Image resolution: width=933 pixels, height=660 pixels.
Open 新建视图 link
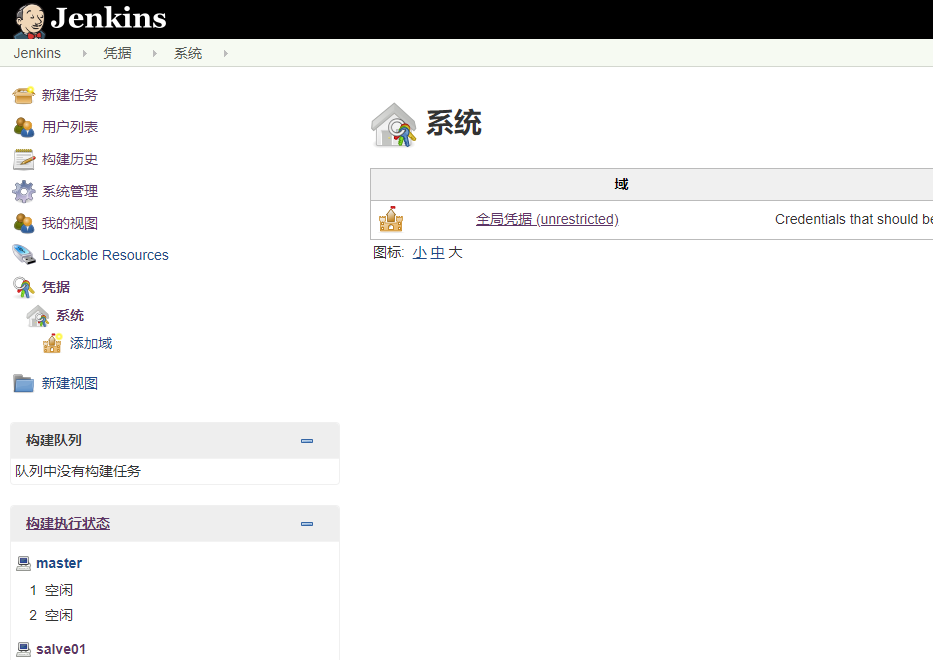click(x=70, y=383)
